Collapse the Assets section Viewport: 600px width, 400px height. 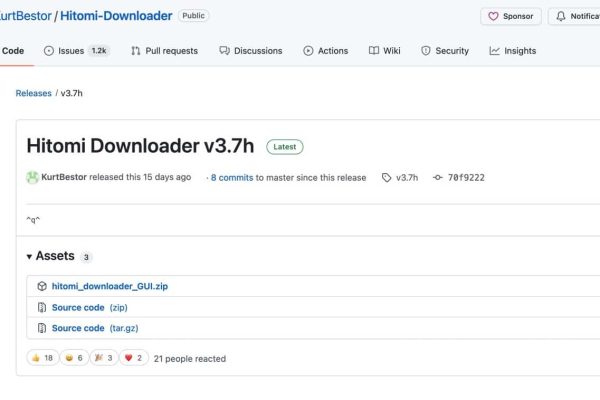(x=29, y=257)
